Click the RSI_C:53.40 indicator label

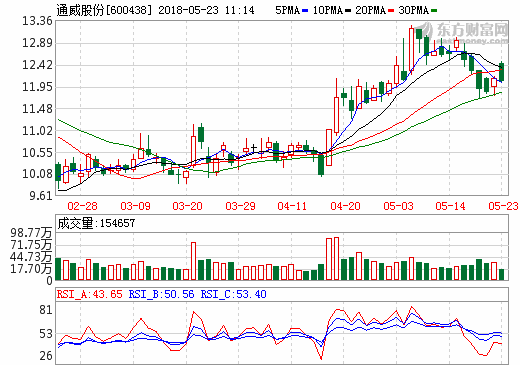tap(233, 294)
